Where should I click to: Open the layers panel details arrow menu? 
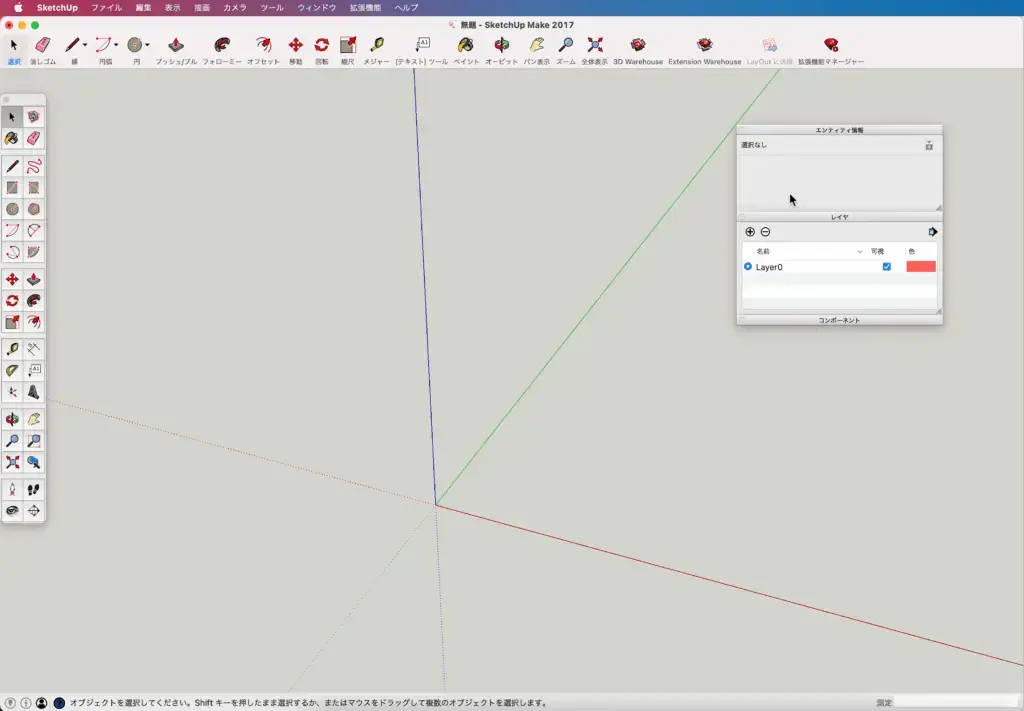(933, 232)
